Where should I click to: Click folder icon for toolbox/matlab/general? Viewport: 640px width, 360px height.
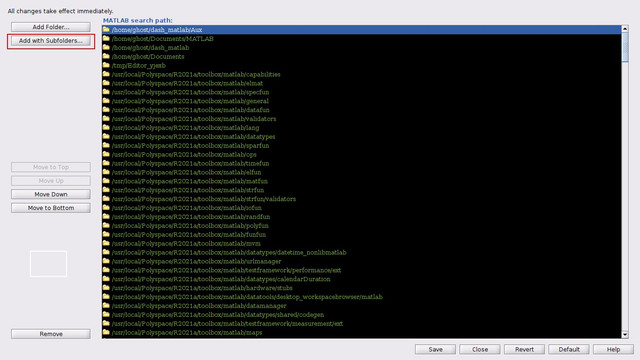click(107, 101)
